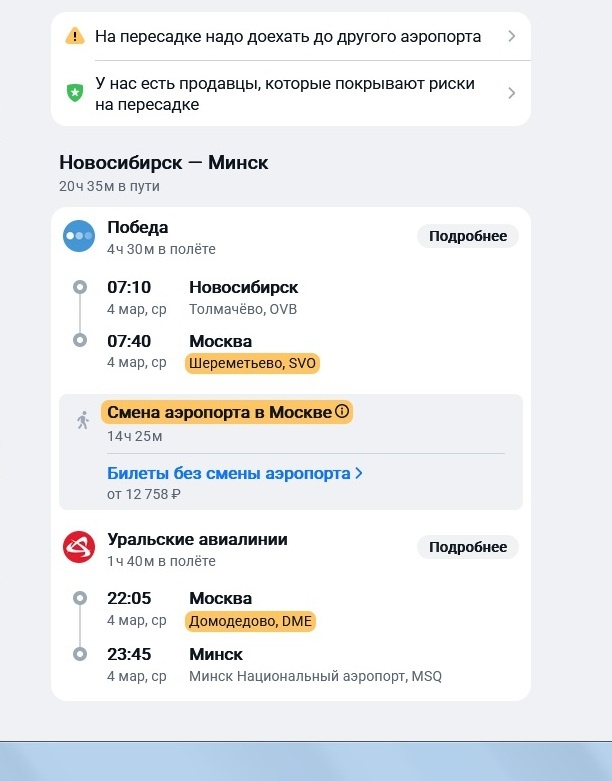
Task: Click the Новосибирск — Минск route heading
Action: (x=164, y=162)
